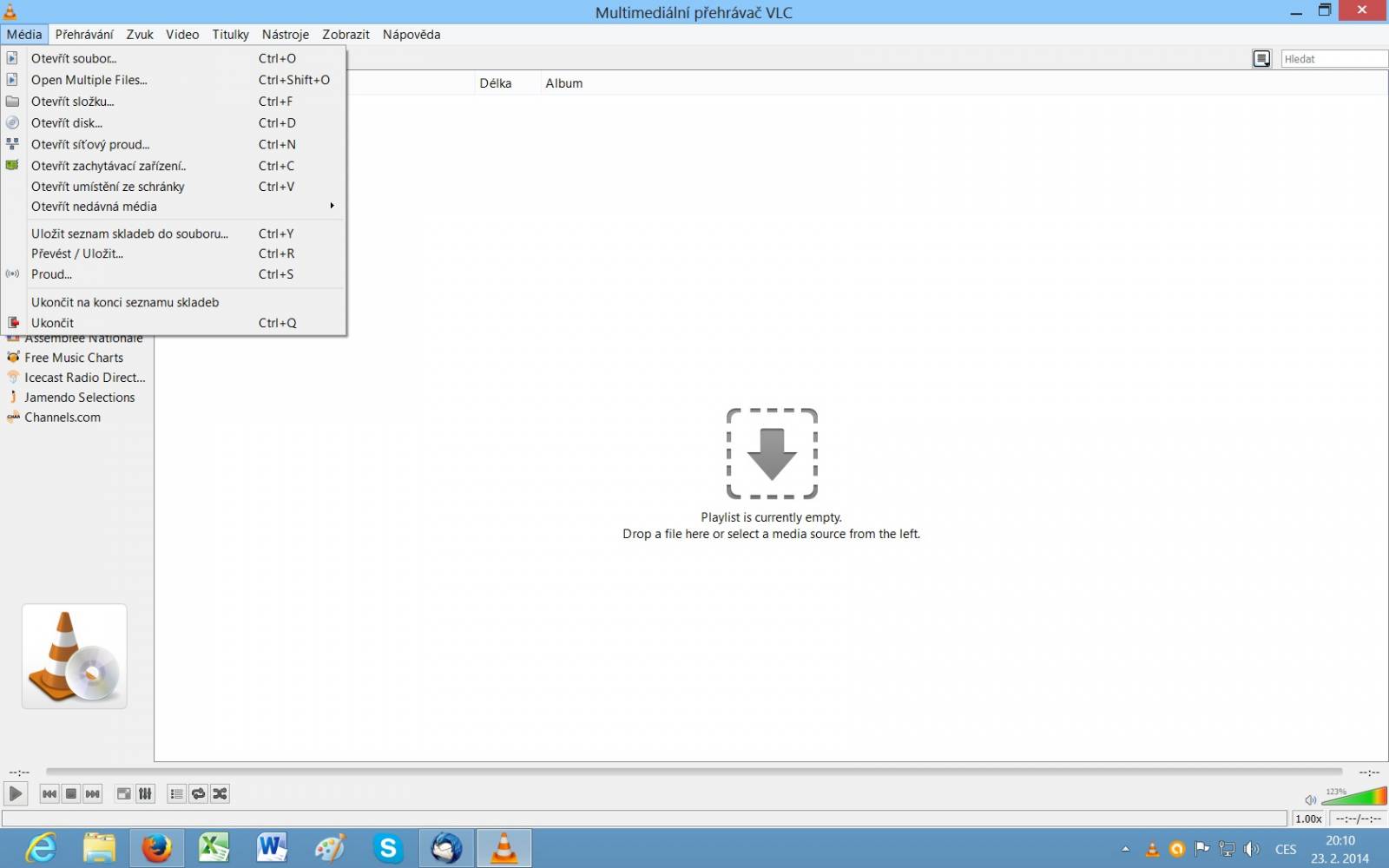Toggle loop repeat mode
Screen dimensions: 1389x868
[199, 793]
